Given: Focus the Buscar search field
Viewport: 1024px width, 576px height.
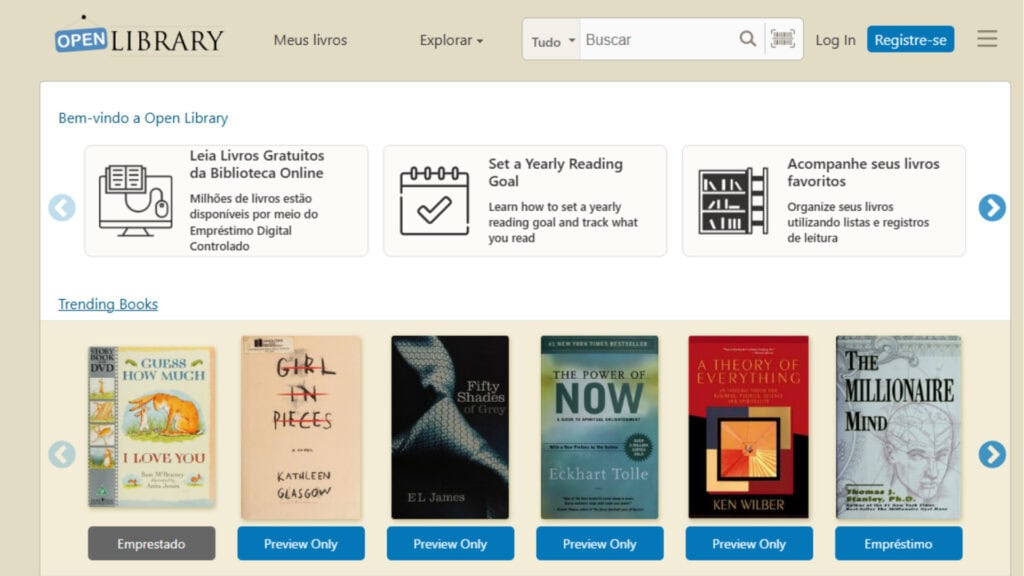Looking at the screenshot, I should coord(658,40).
